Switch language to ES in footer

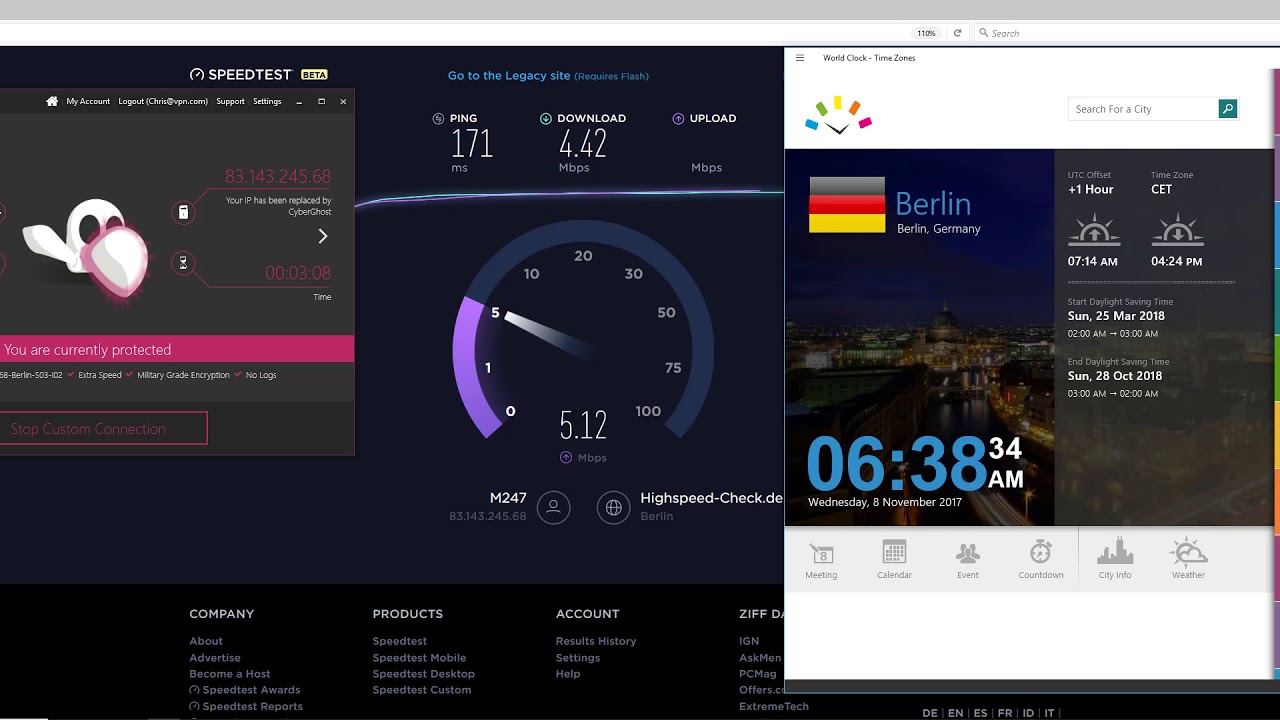tap(980, 713)
